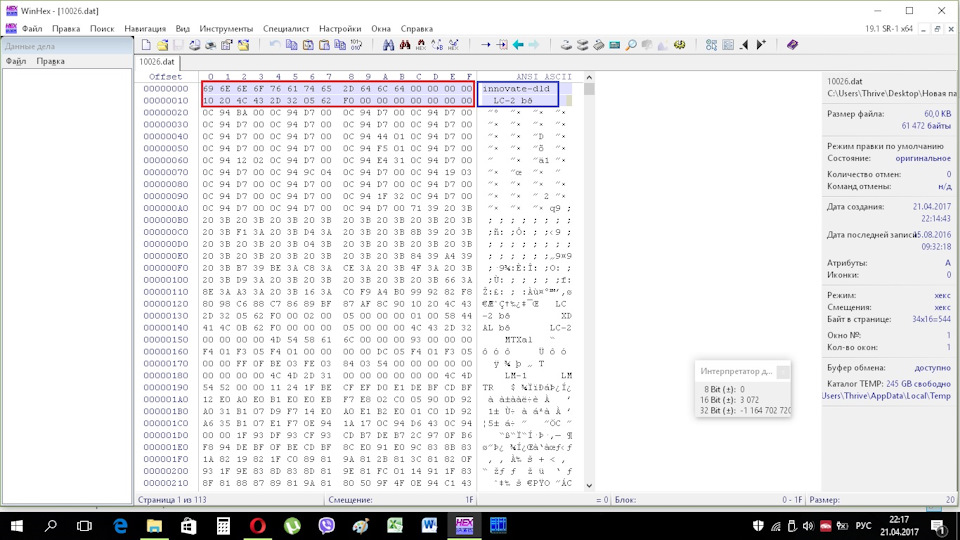960x540 pixels.
Task: Open the Инструменты menu
Action: (226, 29)
